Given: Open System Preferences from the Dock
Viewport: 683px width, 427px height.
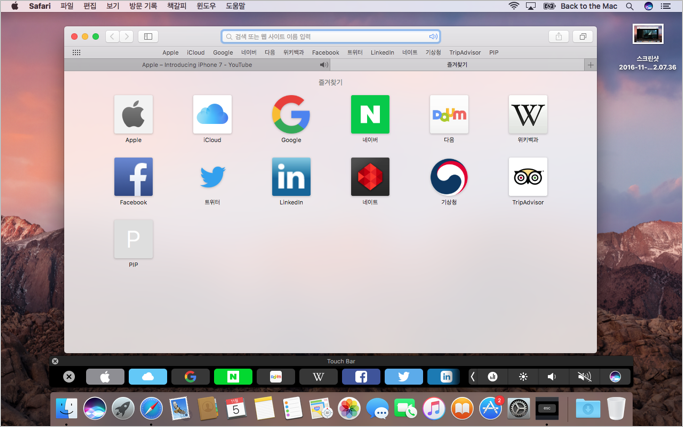Looking at the screenshot, I should point(518,408).
